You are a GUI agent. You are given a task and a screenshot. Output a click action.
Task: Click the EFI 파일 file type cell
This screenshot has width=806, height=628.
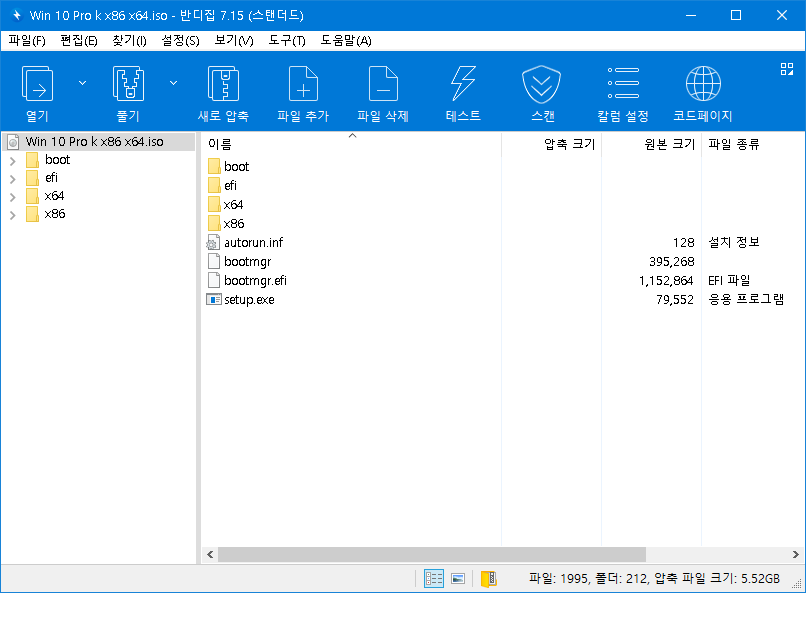tap(729, 281)
